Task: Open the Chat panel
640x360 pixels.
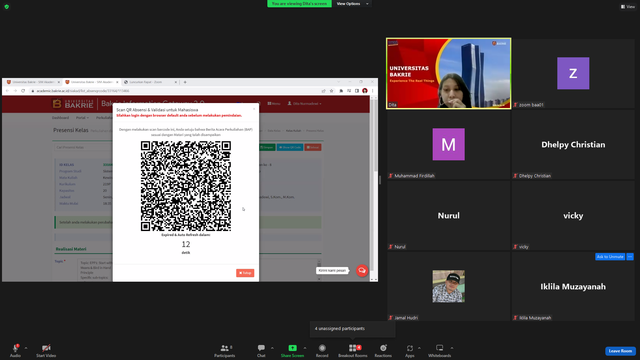Action: click(x=261, y=350)
